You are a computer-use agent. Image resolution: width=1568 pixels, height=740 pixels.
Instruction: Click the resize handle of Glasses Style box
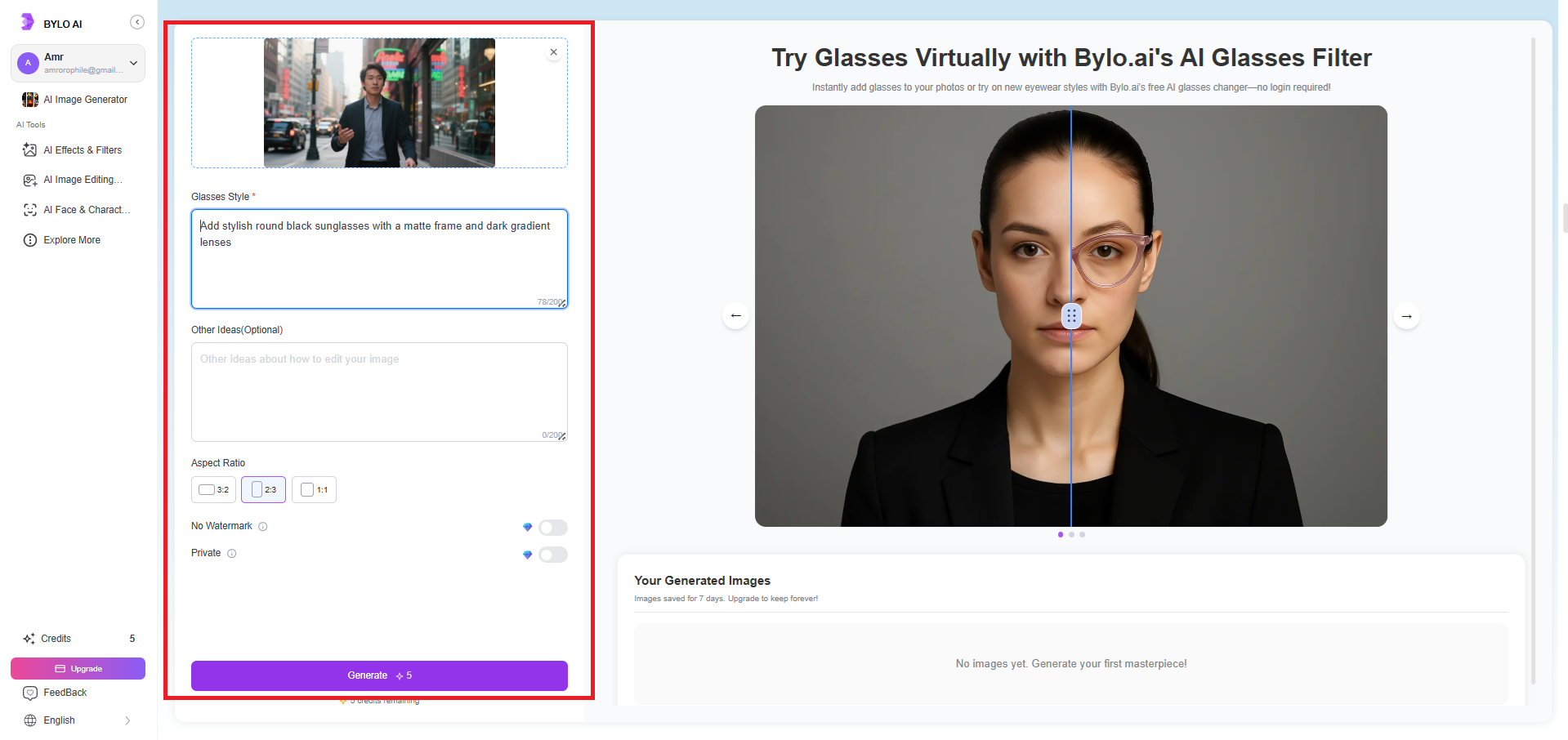562,304
